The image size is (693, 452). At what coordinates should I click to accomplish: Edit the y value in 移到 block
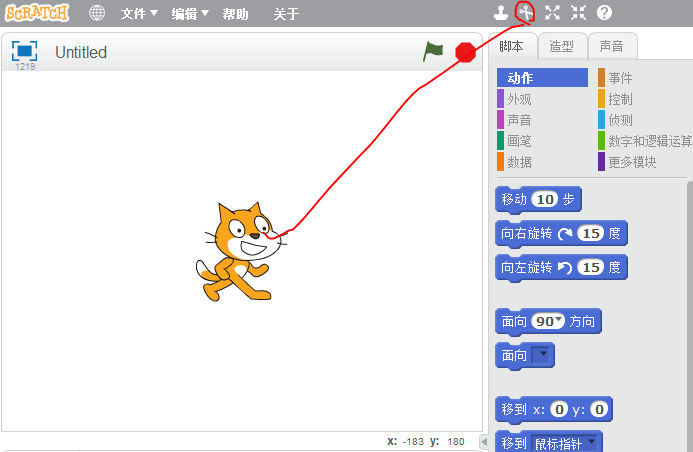point(599,409)
